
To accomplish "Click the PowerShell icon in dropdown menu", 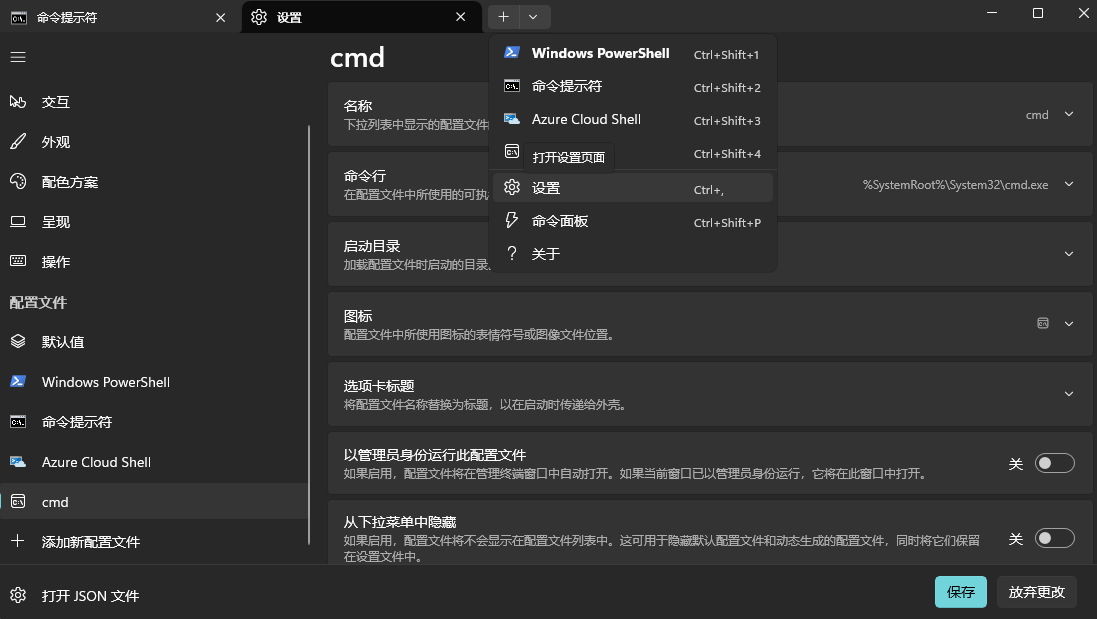I will pos(512,52).
